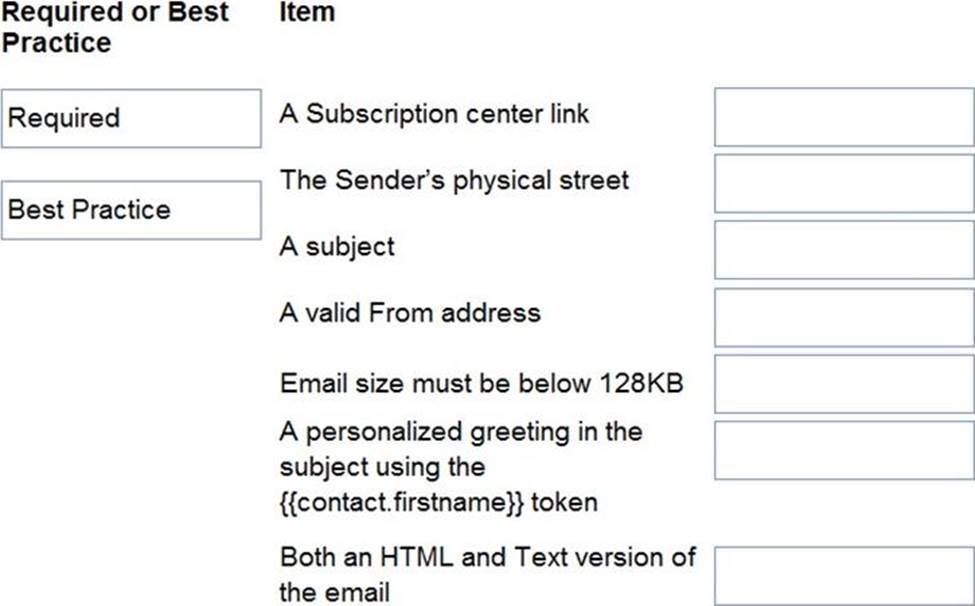The height and width of the screenshot is (606, 975).
Task: Click the 'Item' column heading
Action: pyautogui.click(x=307, y=13)
